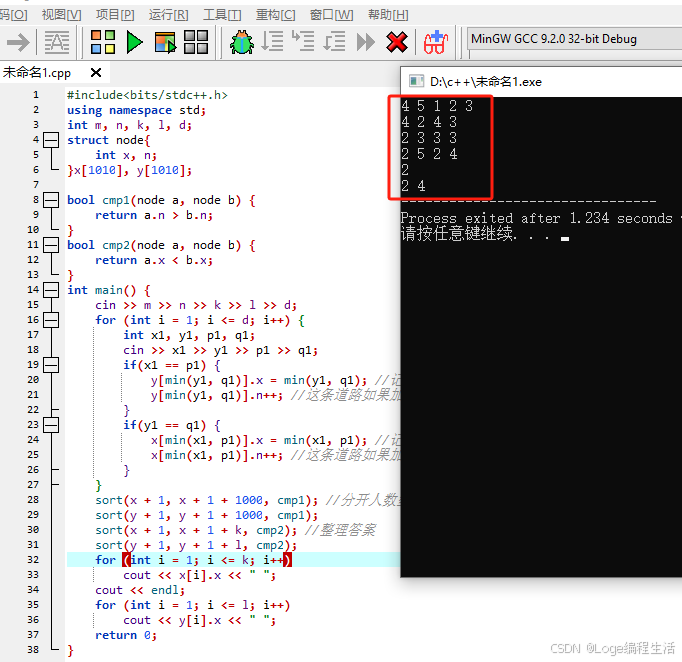Open the 运行[R] menu

(169, 15)
